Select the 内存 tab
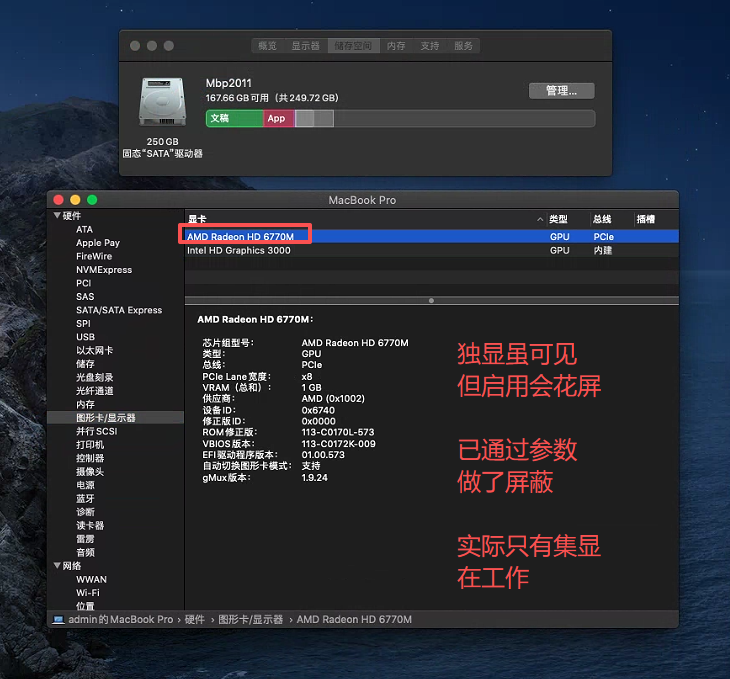The image size is (730, 679). 396,46
